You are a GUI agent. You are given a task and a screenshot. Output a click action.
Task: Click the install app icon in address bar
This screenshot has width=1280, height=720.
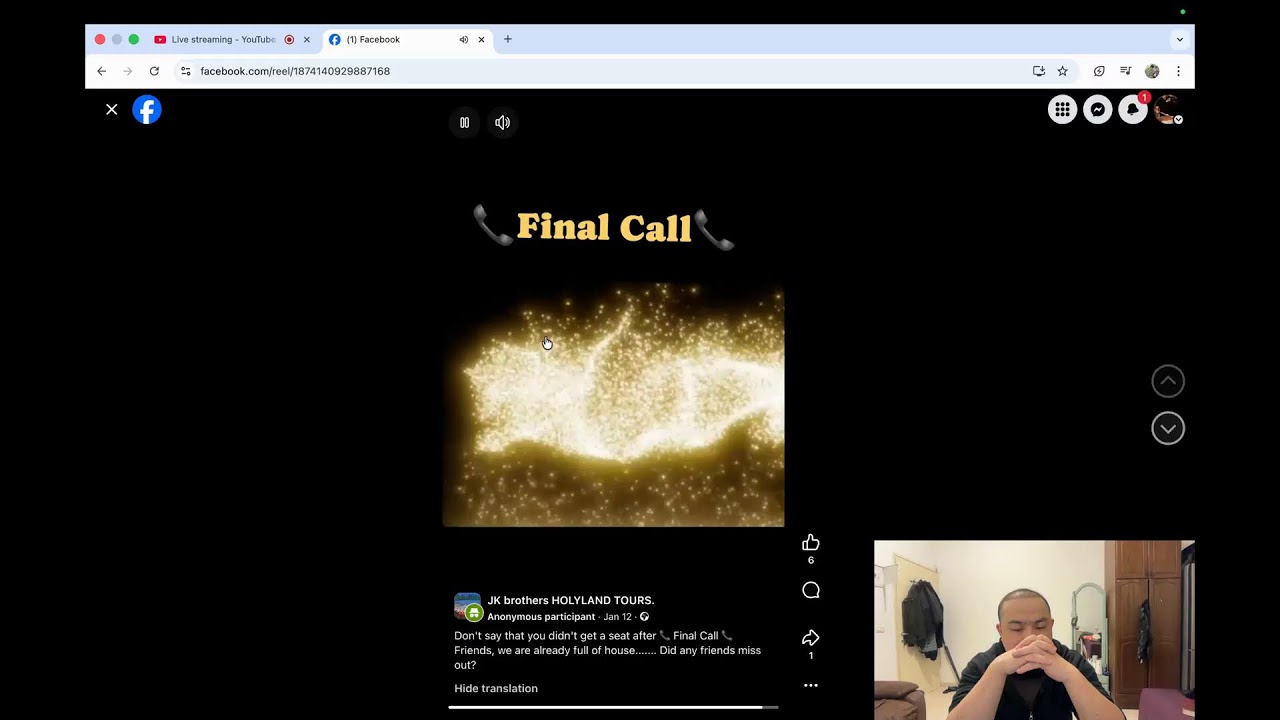pyautogui.click(x=1039, y=71)
